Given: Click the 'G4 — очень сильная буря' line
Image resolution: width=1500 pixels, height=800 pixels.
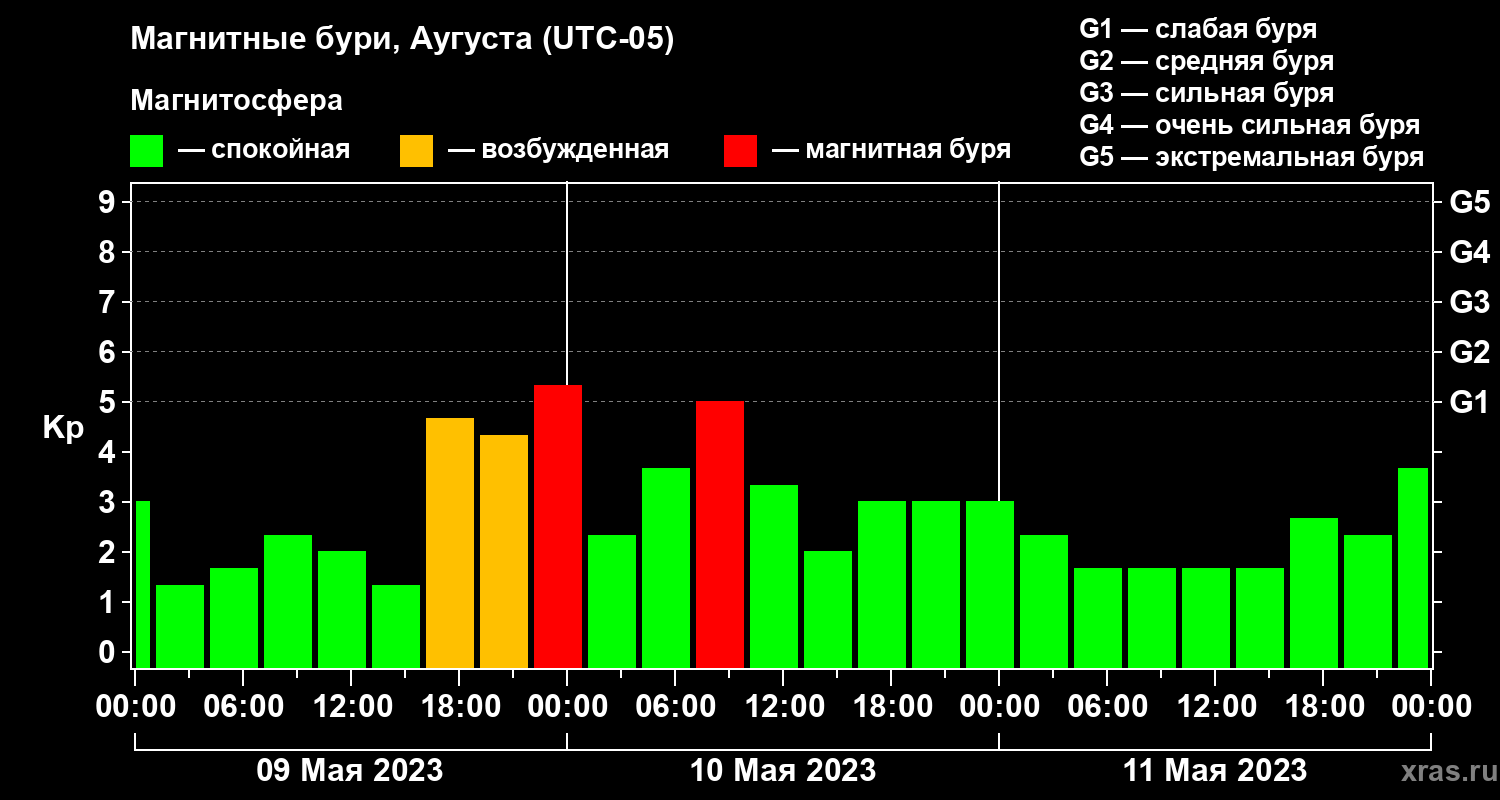Looking at the screenshot, I should 1249,125.
